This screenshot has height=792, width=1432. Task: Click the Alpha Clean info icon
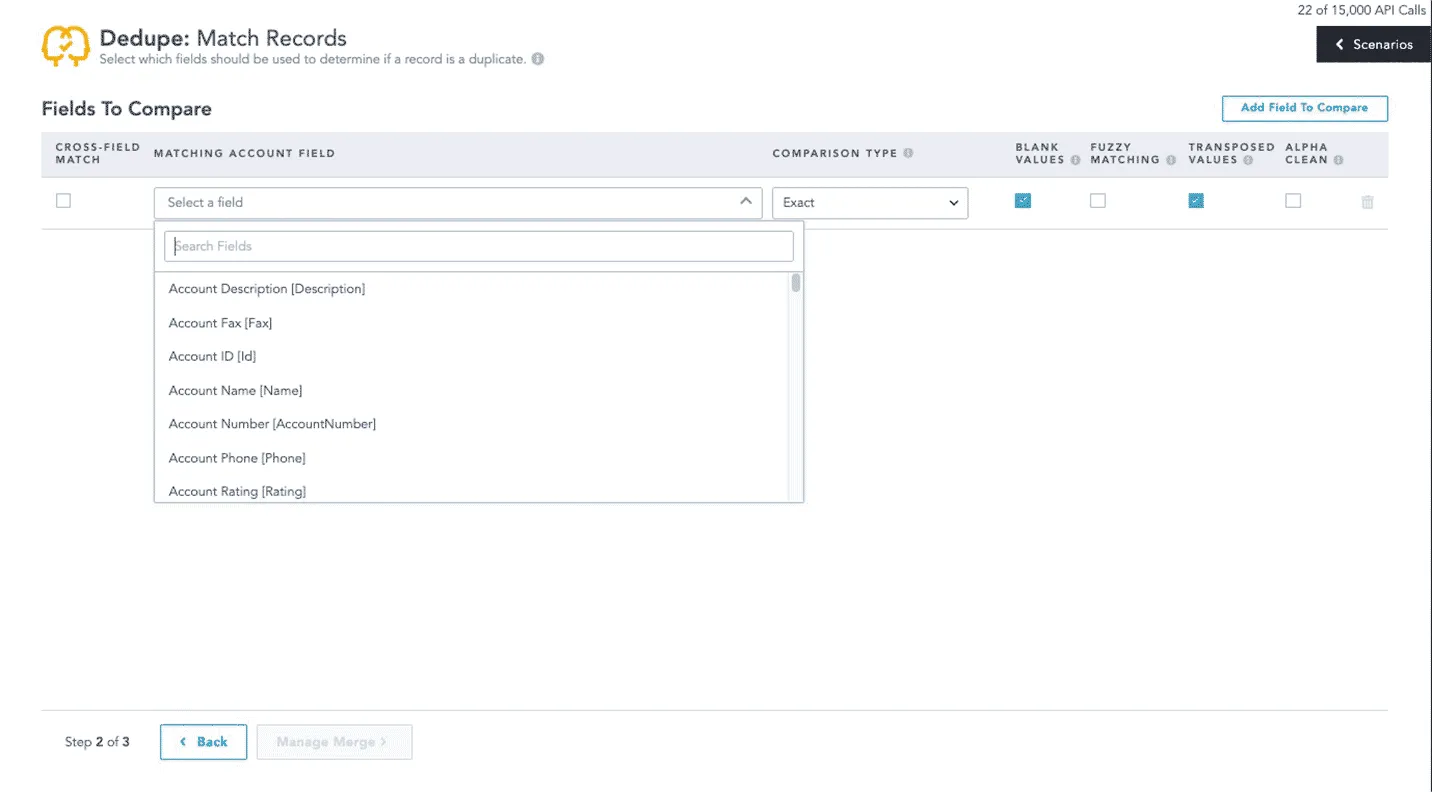pos(1338,160)
